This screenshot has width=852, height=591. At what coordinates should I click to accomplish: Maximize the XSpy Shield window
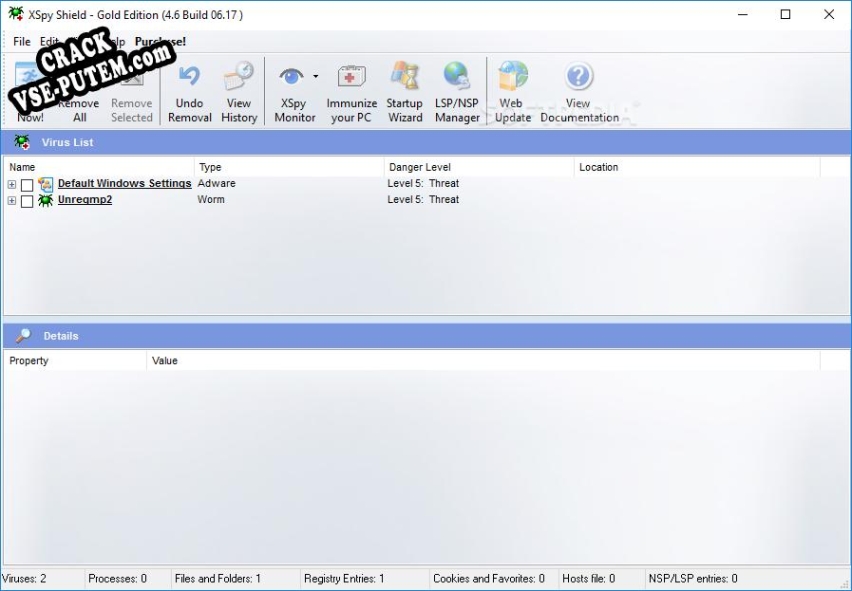click(785, 15)
